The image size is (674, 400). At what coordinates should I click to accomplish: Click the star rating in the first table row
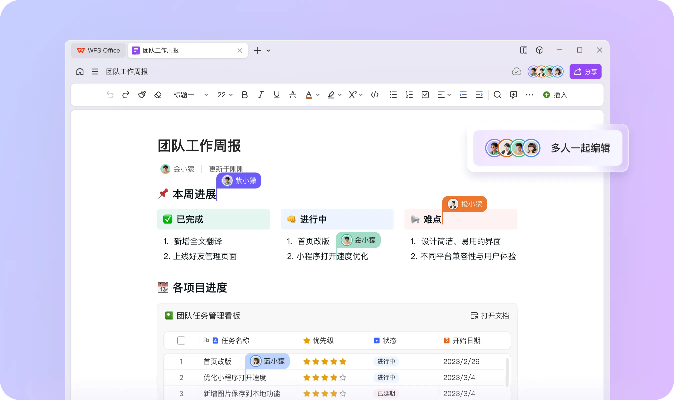[x=325, y=361]
